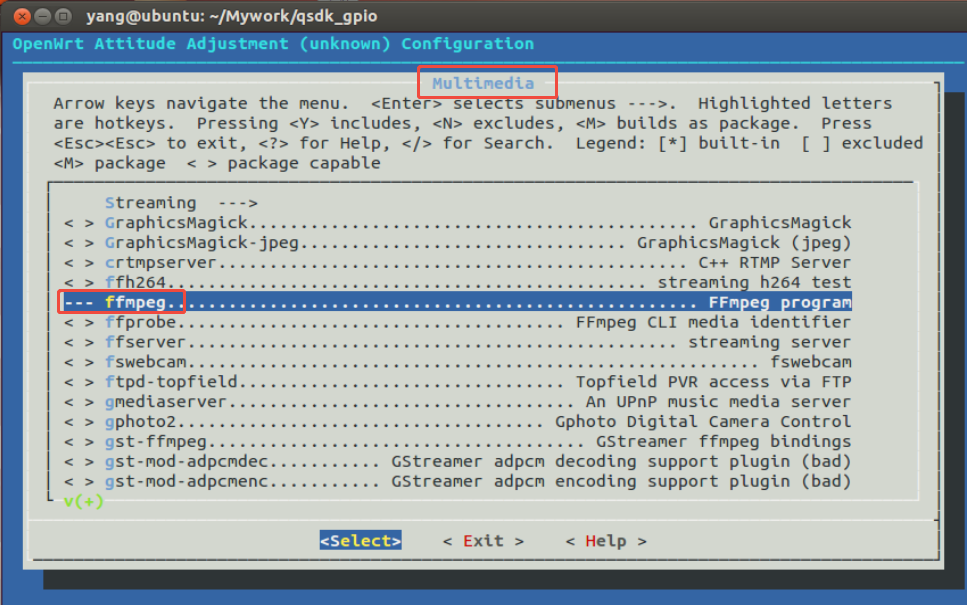
Task: Toggle the ffserver package selection marker
Action: (80, 342)
